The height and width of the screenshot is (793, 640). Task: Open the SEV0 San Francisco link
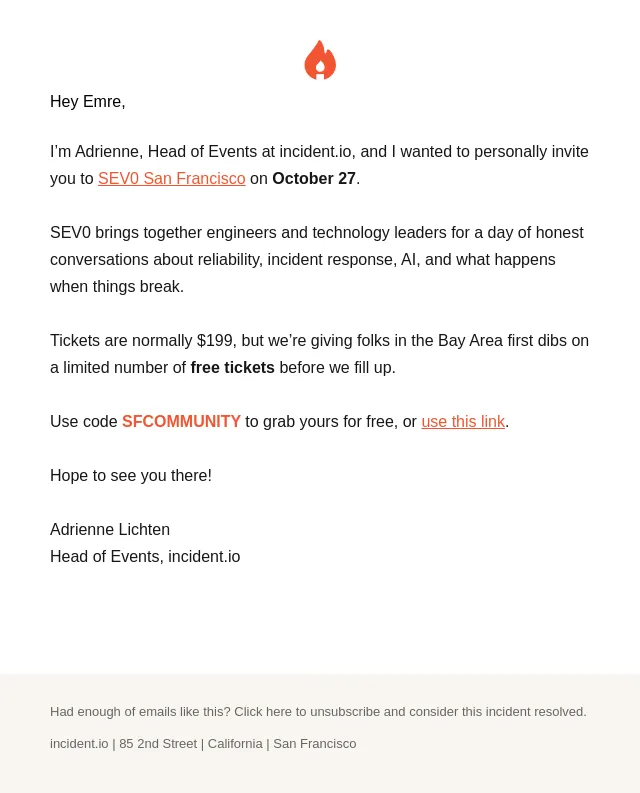[x=172, y=179]
